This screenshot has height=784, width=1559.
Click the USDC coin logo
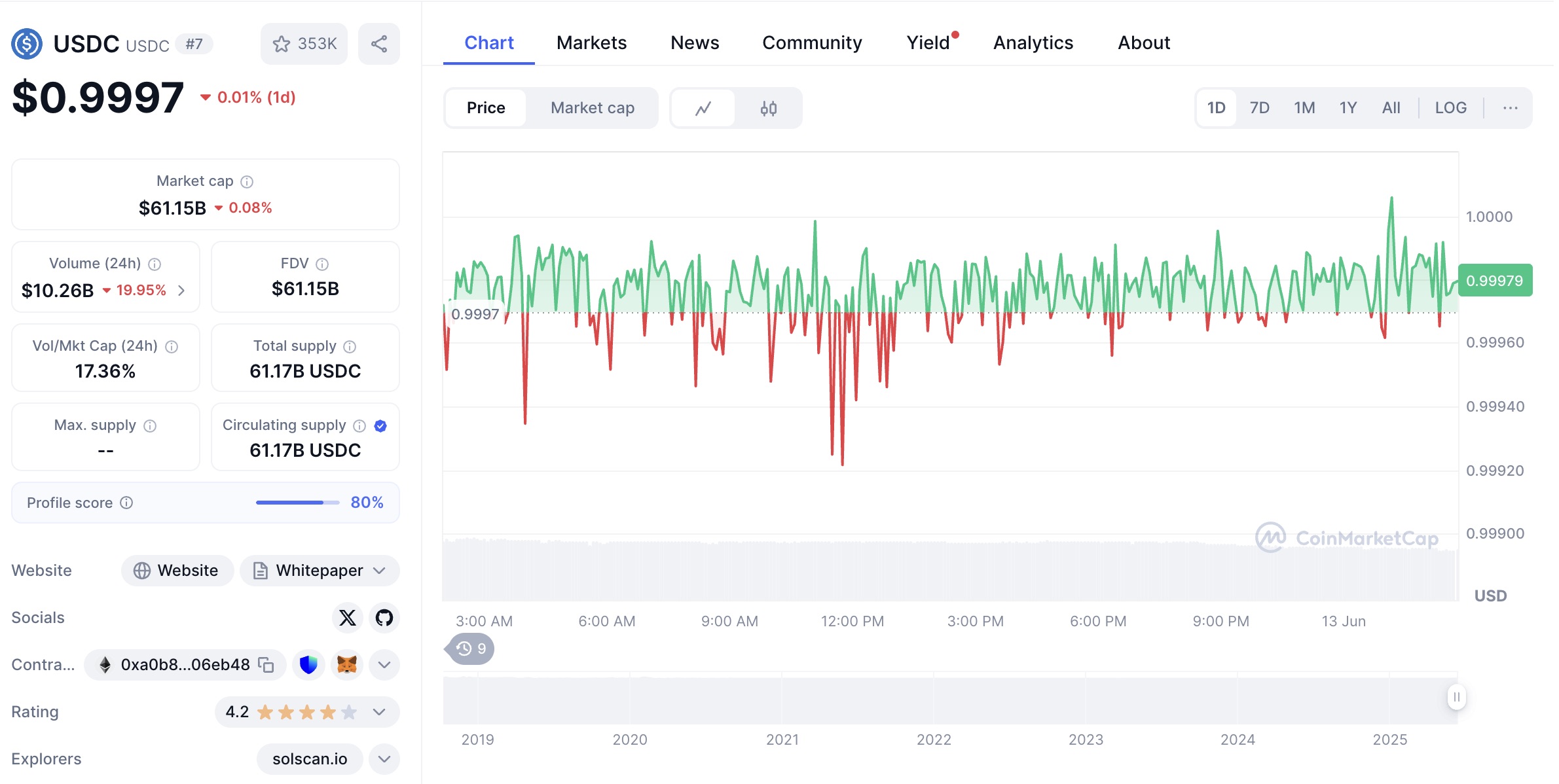coord(27,44)
